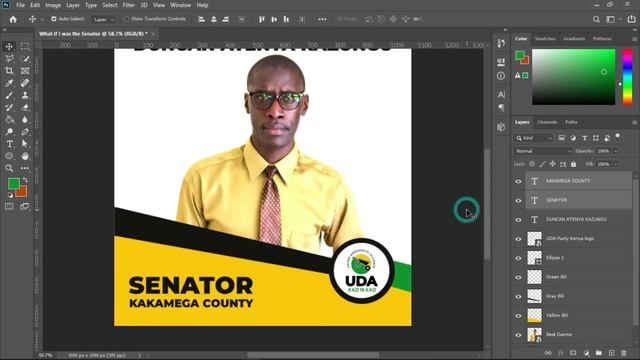640x360 pixels.
Task: Open the Opacity slider dropdown arrow
Action: [616, 151]
